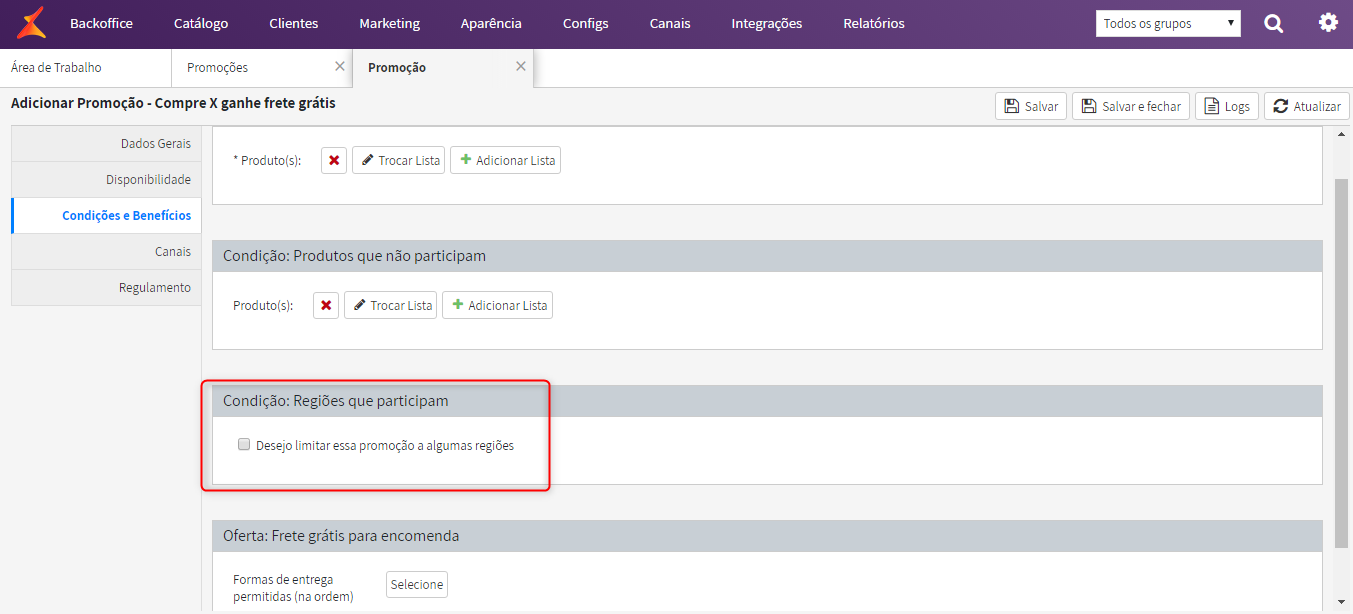The height and width of the screenshot is (614, 1353).
Task: Click Trocar Lista in * Produto(s) row
Action: pyautogui.click(x=399, y=160)
